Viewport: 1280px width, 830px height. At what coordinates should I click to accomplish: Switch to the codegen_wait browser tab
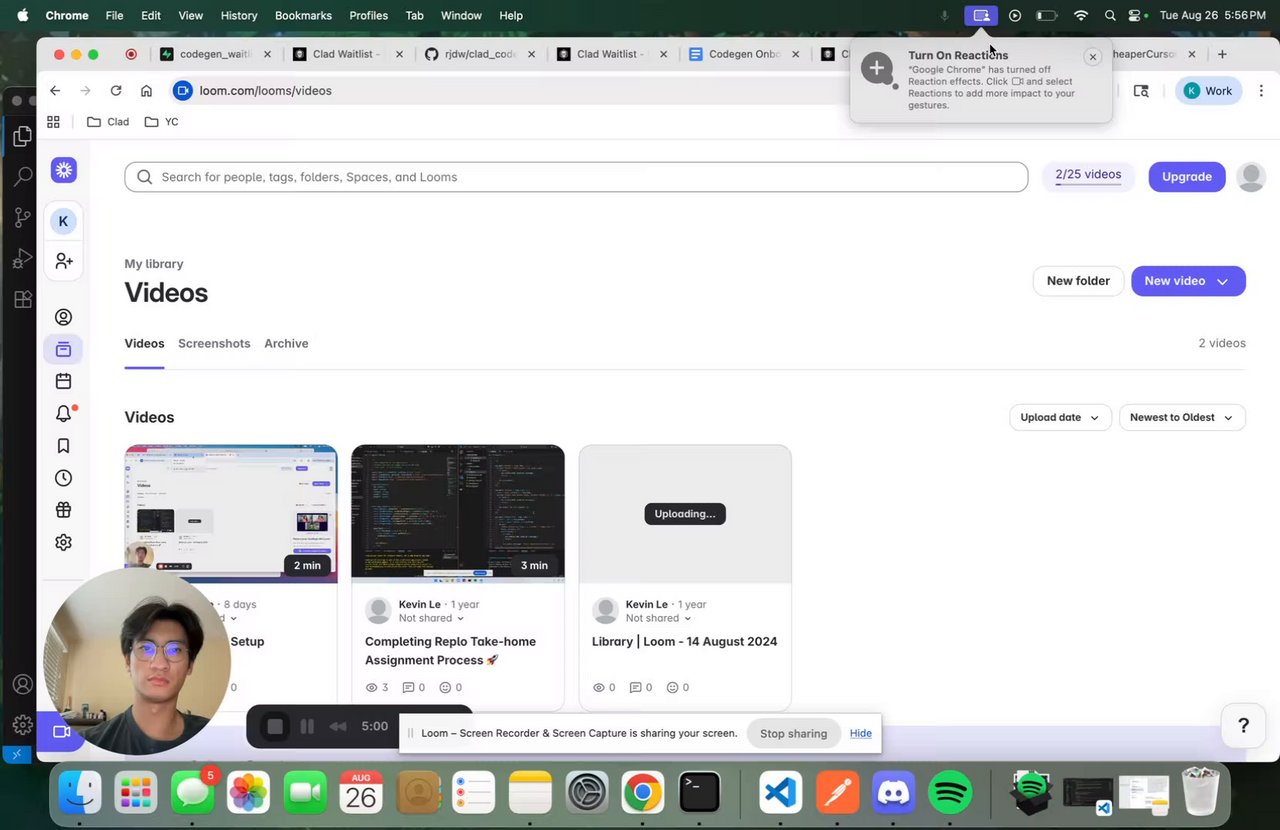[x=215, y=54]
